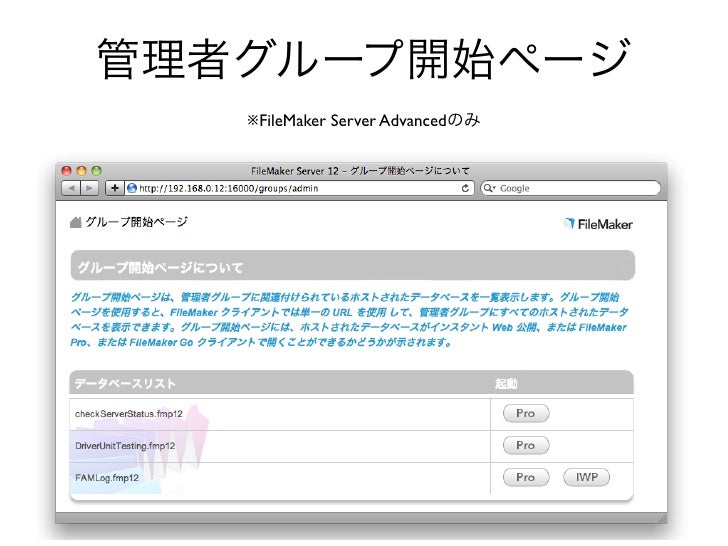Select DriverUnitTesting.fmp12 database row

[x=351, y=446]
